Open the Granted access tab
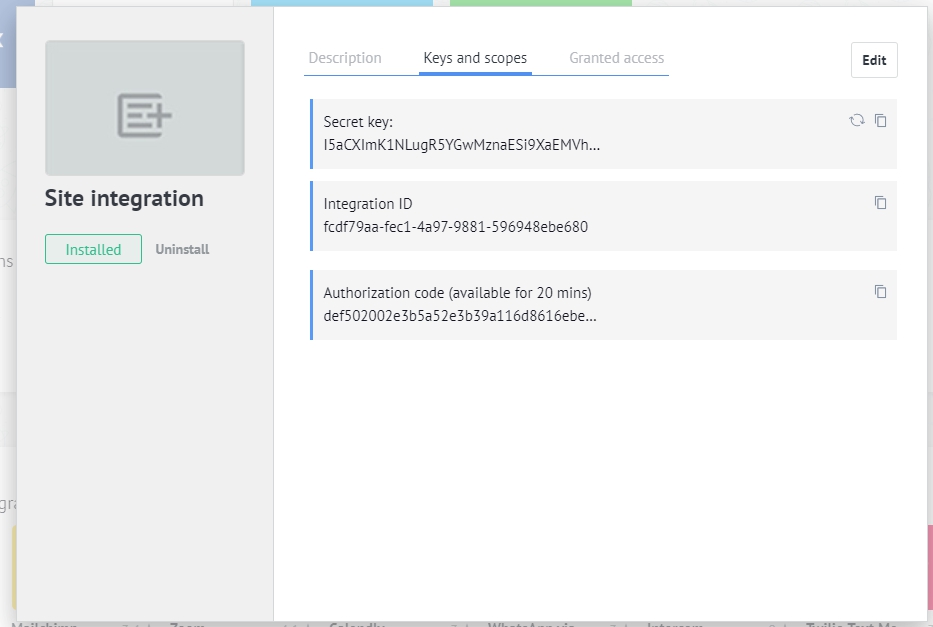 coord(616,58)
